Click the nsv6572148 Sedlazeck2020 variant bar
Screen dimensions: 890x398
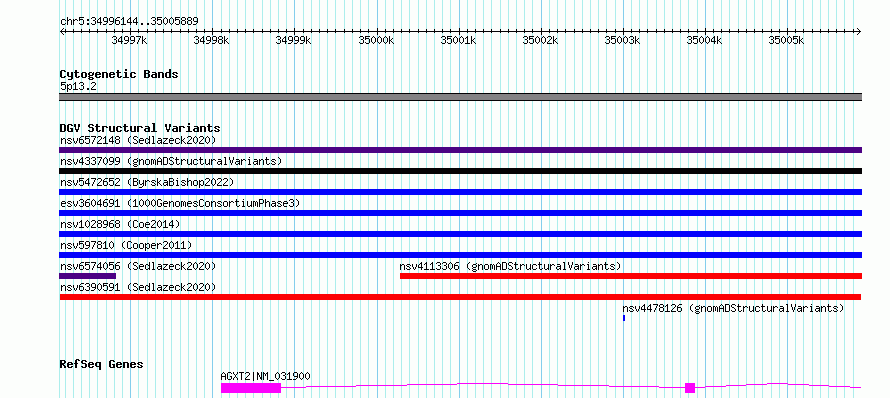tap(460, 150)
